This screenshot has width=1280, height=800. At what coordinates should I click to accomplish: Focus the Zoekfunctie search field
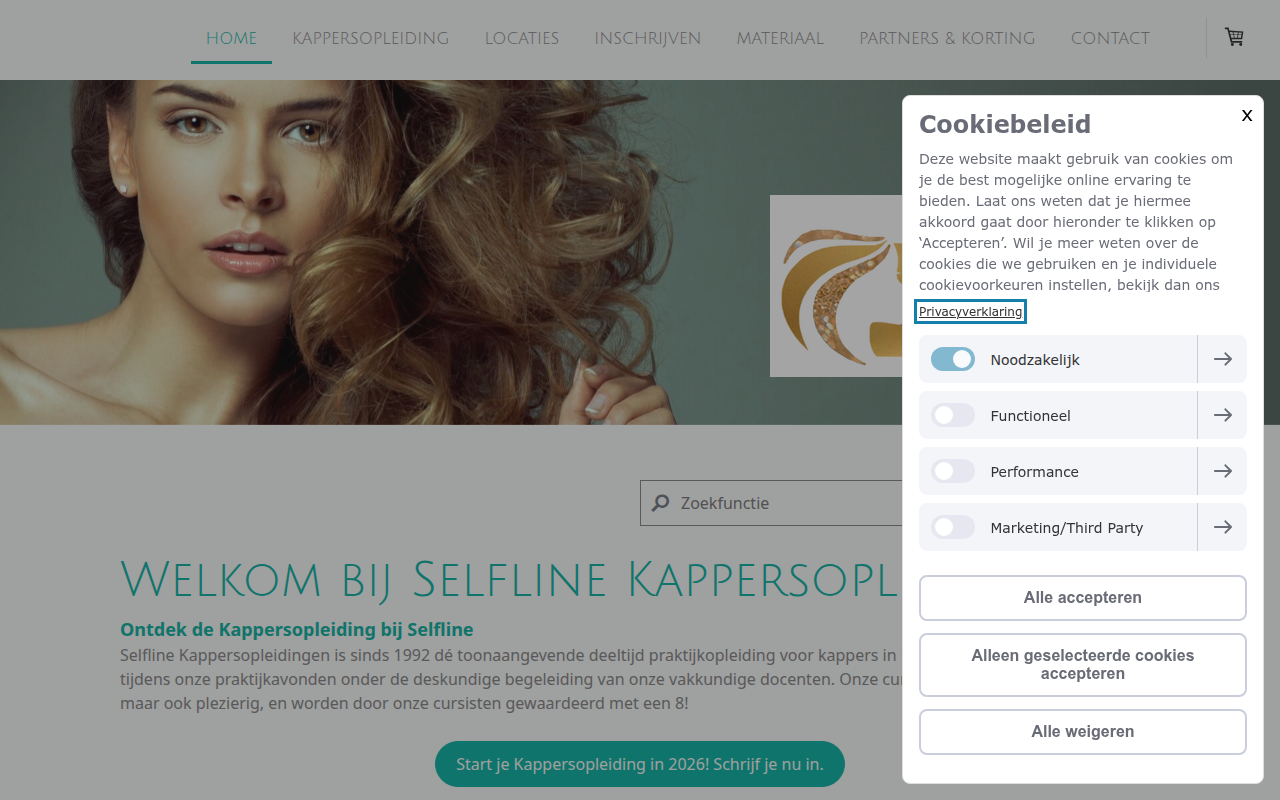pyautogui.click(x=771, y=503)
